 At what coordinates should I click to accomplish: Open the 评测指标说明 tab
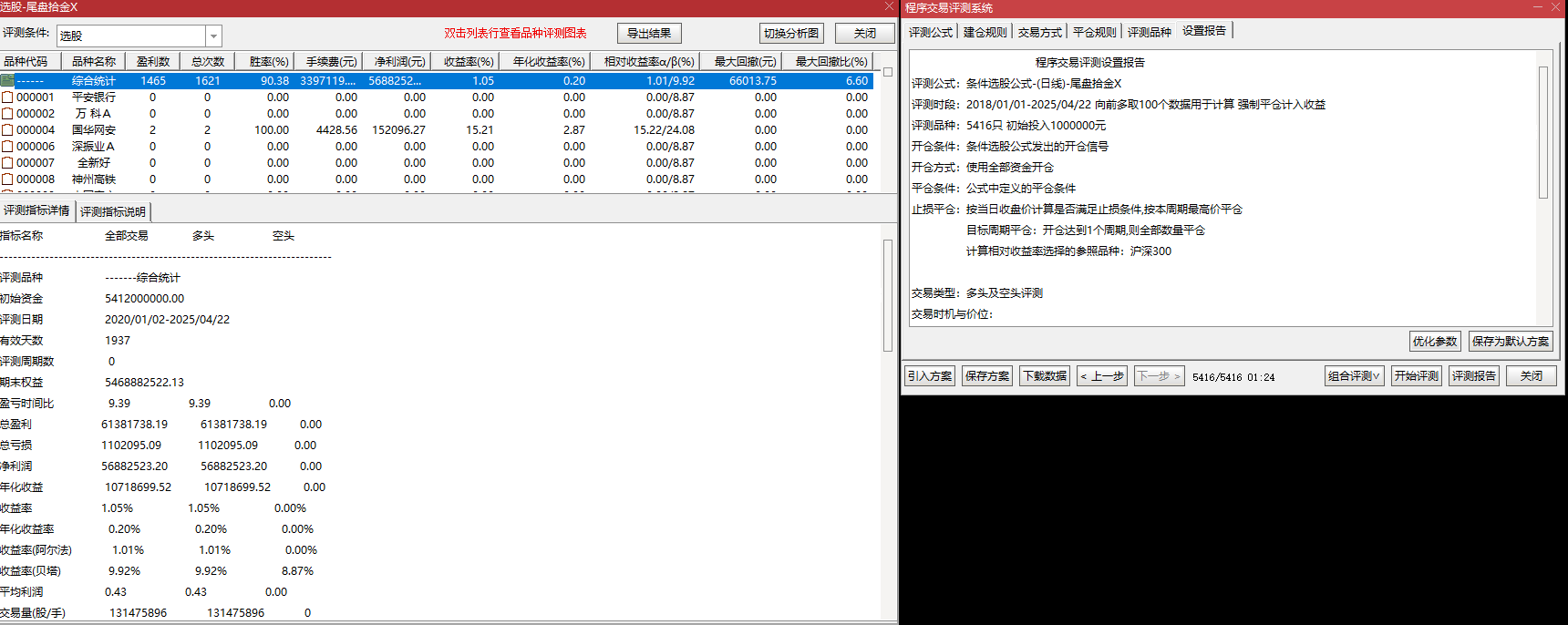pos(113,211)
